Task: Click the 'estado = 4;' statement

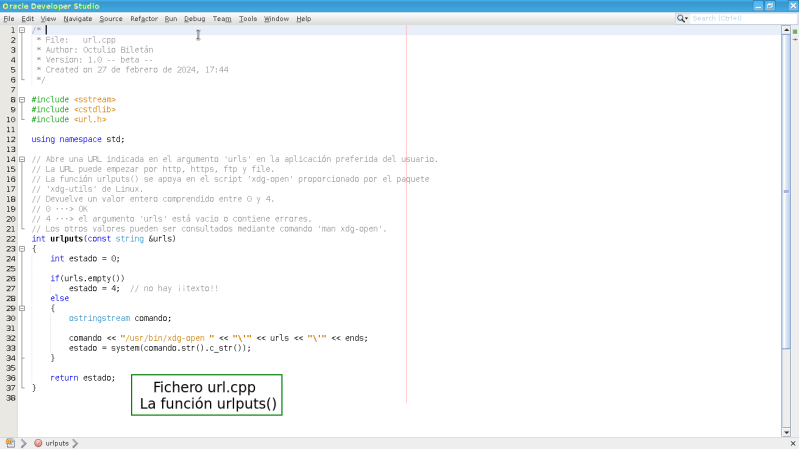Action: (94, 288)
